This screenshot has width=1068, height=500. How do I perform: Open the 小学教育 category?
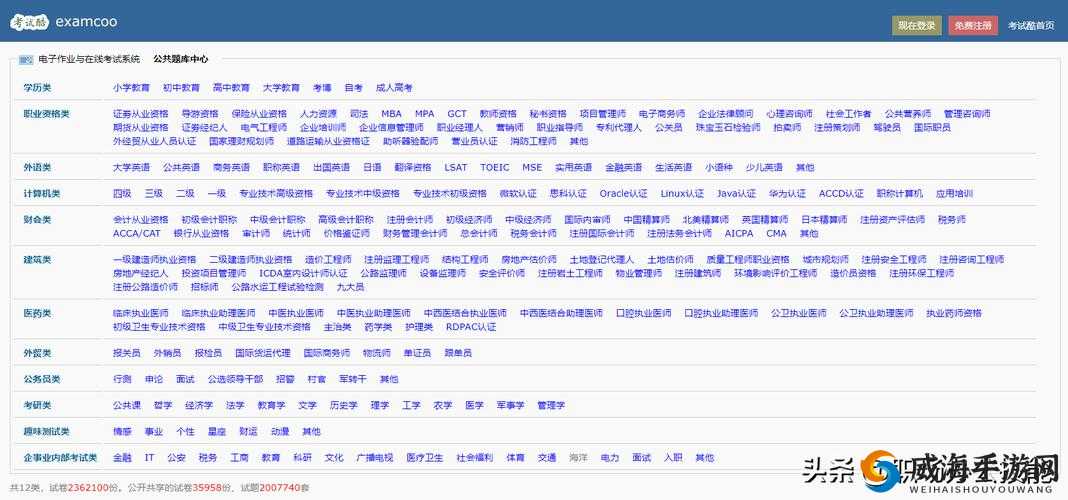point(131,88)
